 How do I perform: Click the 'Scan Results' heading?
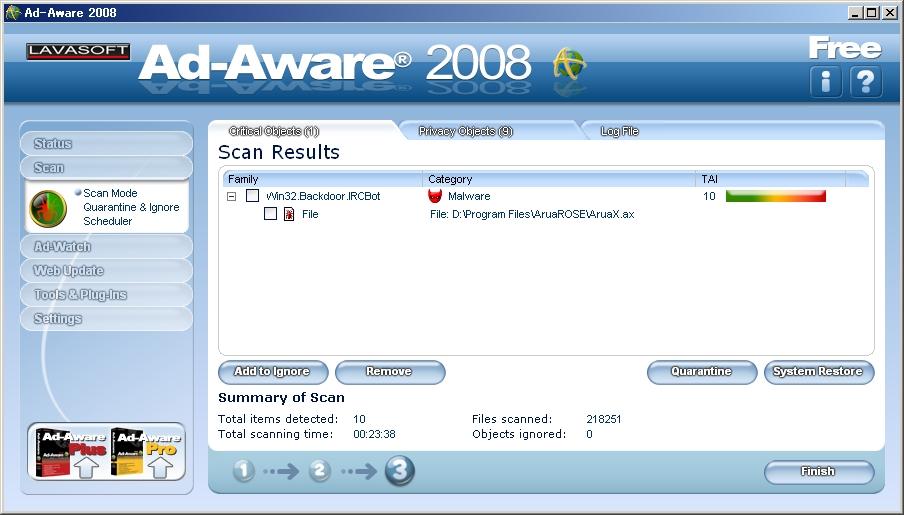coord(279,152)
